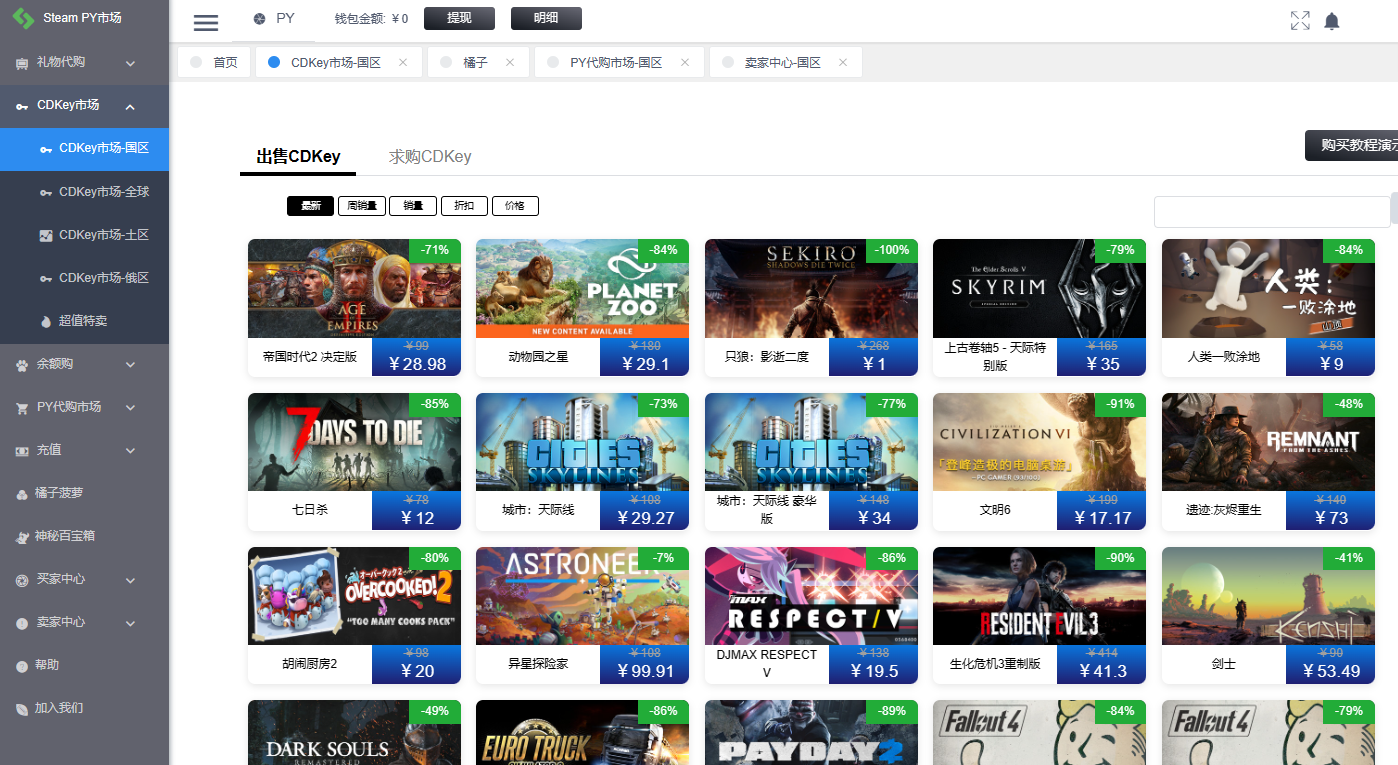This screenshot has width=1398, height=765.
Task: Click the hamburger menu icon
Action: tap(206, 22)
